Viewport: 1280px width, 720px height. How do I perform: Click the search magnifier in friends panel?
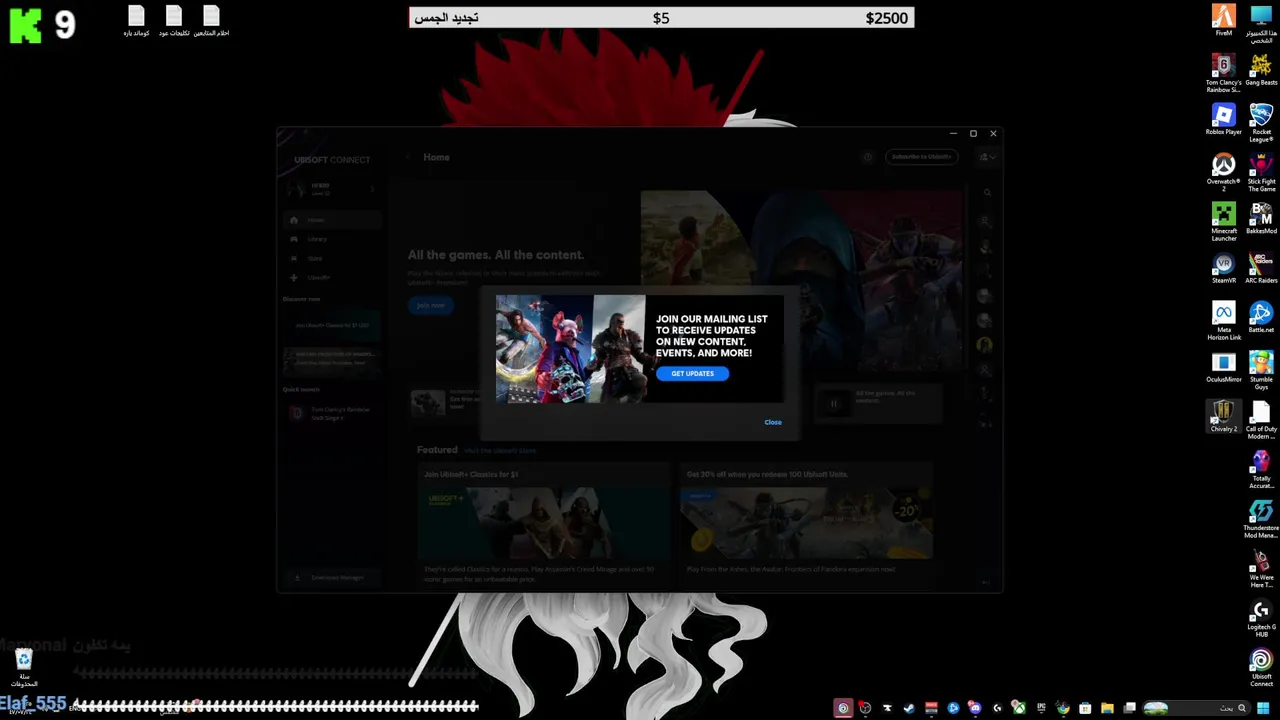pos(986,193)
